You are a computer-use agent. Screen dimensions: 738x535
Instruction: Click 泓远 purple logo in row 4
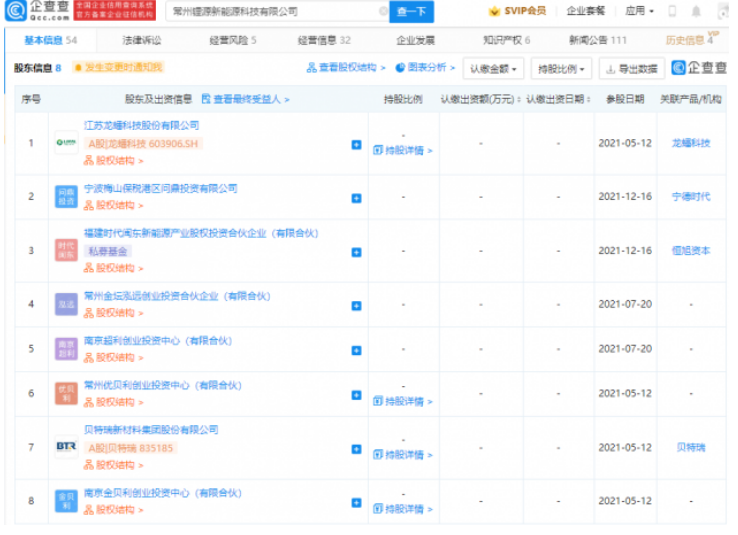click(66, 304)
